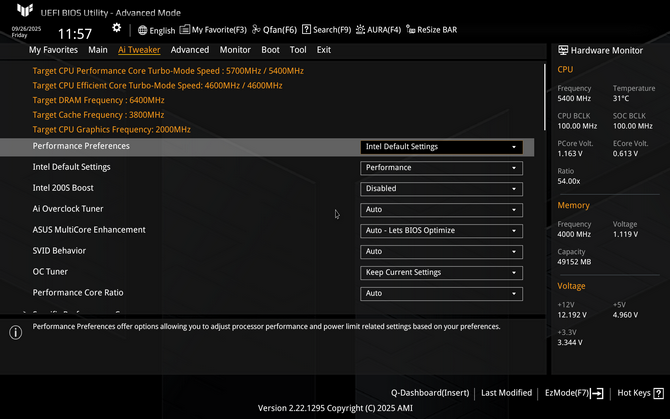Open settings gear icon near clock
Viewport: 670px width, 419px height.
[x=117, y=28]
